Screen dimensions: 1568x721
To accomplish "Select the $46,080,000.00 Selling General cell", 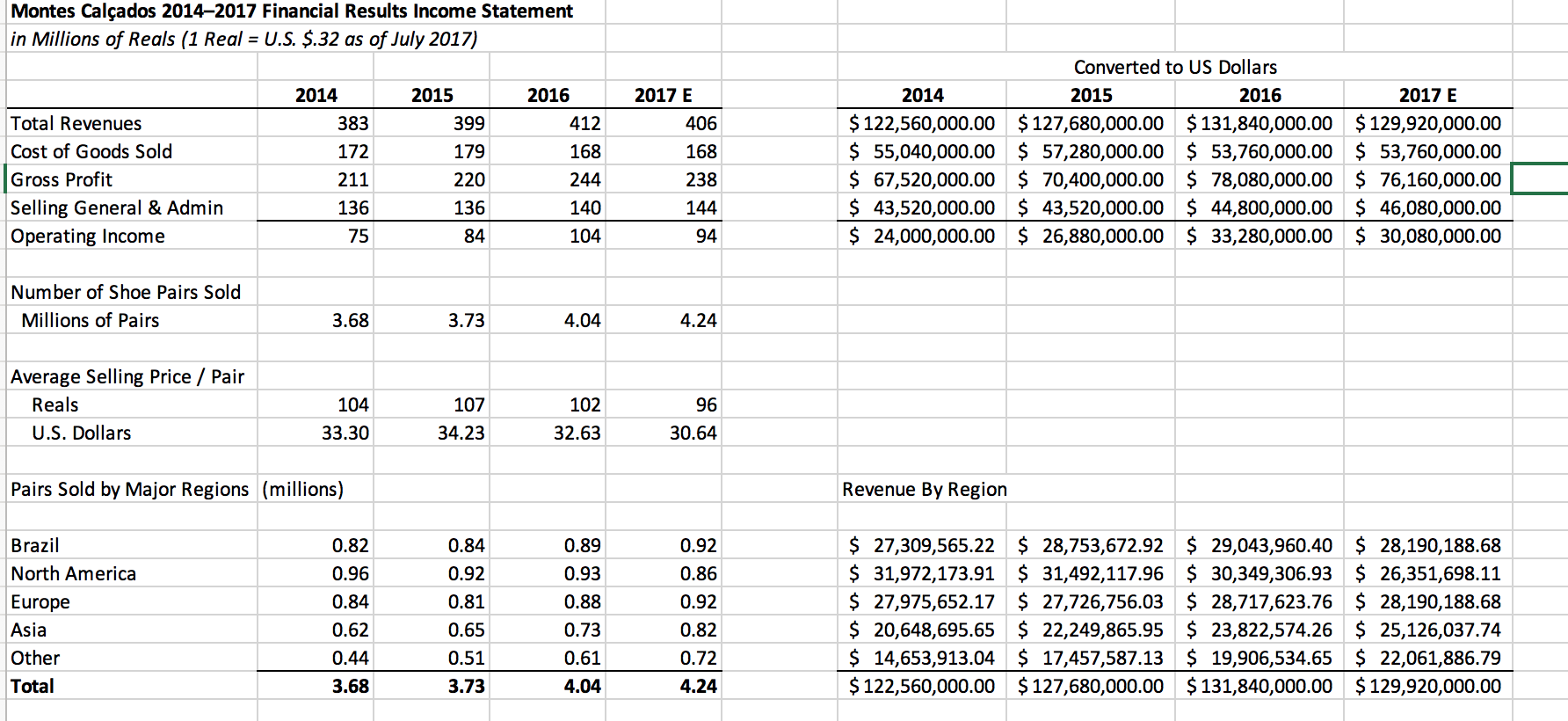I will coord(1428,208).
